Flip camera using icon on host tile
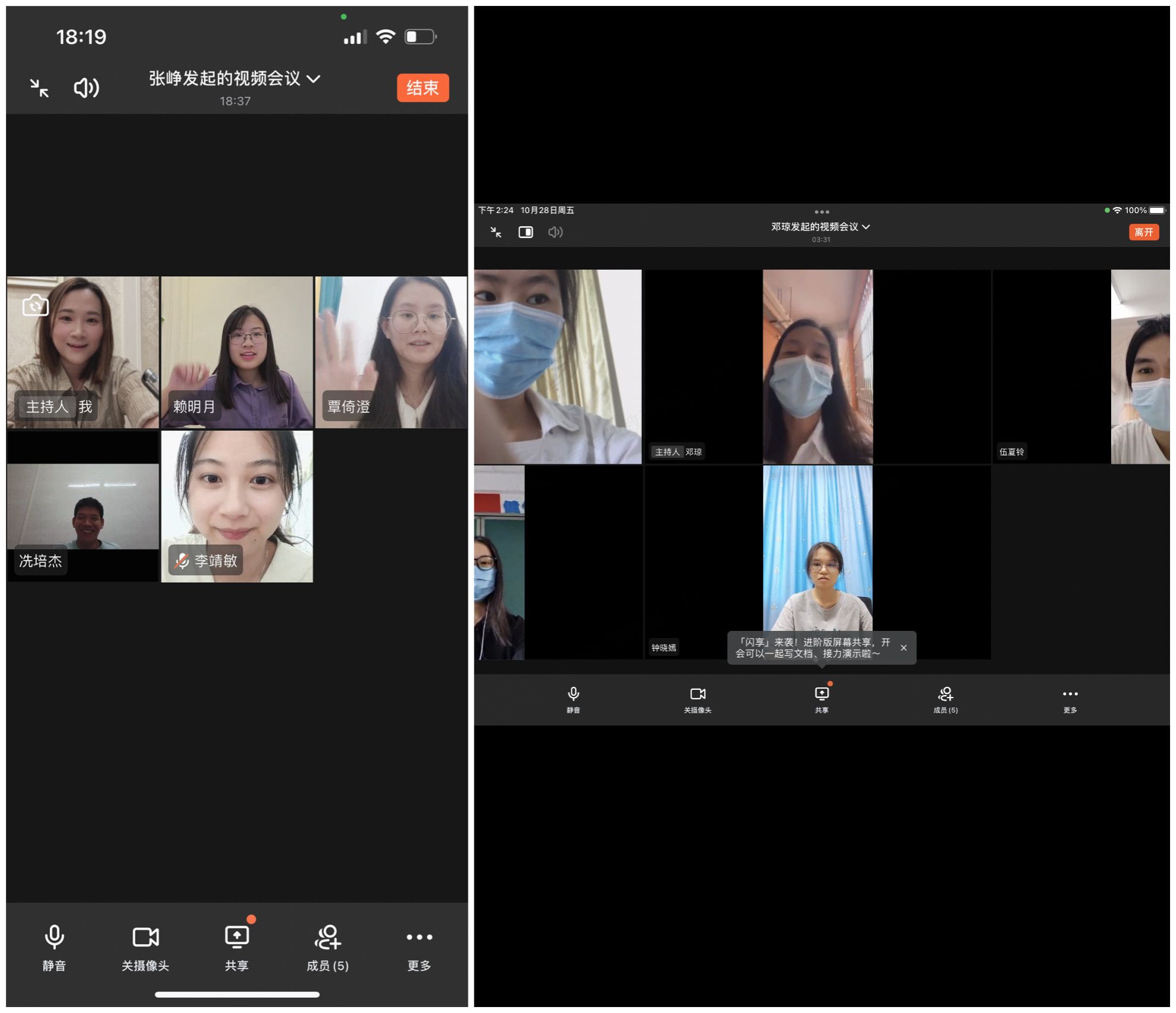The width and height of the screenshot is (1176, 1013). [35, 305]
